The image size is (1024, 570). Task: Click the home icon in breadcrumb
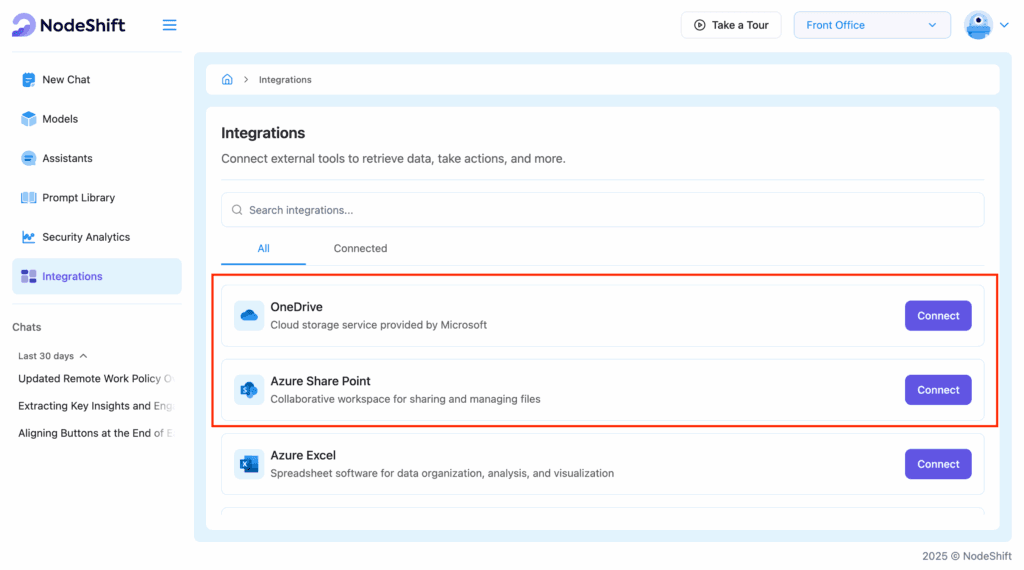point(227,80)
